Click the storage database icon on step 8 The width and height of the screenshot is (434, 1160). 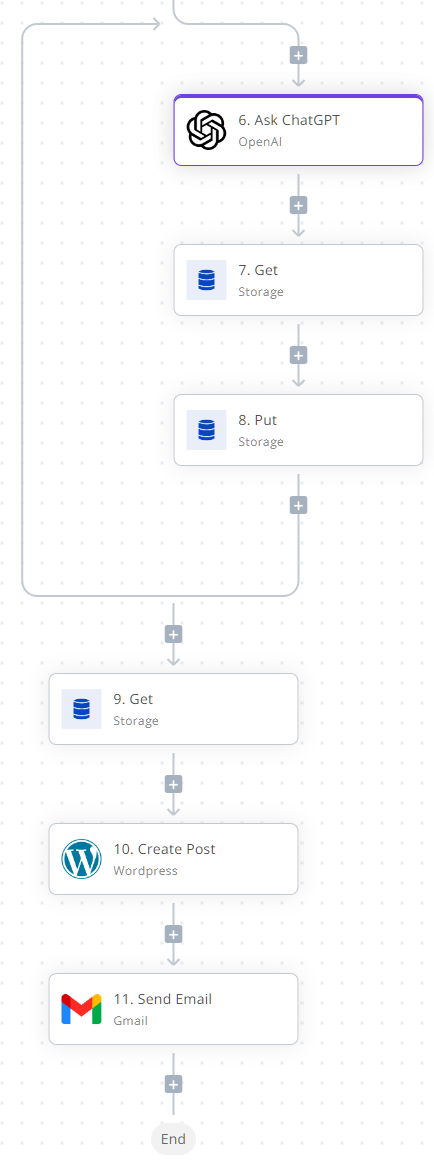(206, 430)
